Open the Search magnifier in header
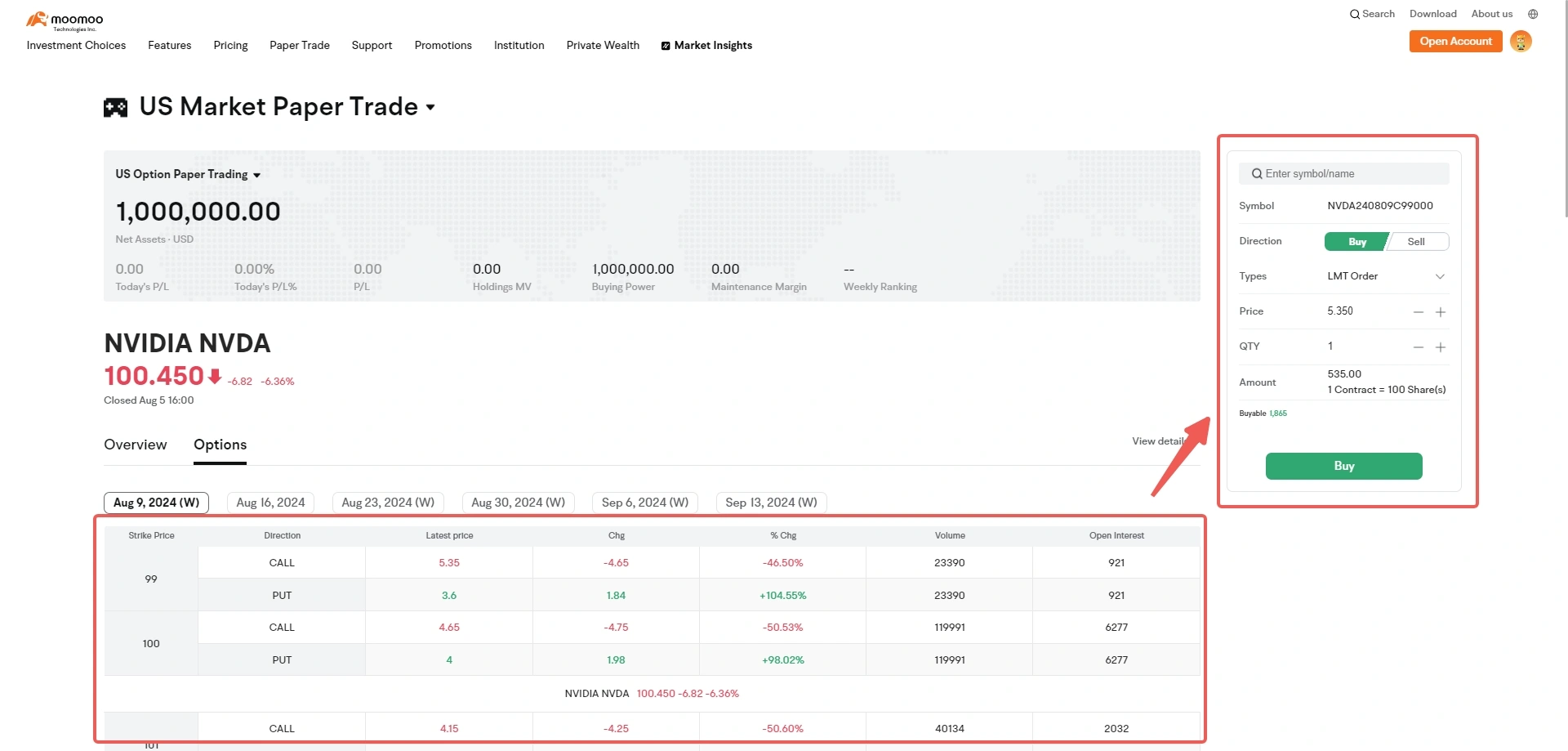Image resolution: width=1568 pixels, height=751 pixels. (x=1354, y=14)
